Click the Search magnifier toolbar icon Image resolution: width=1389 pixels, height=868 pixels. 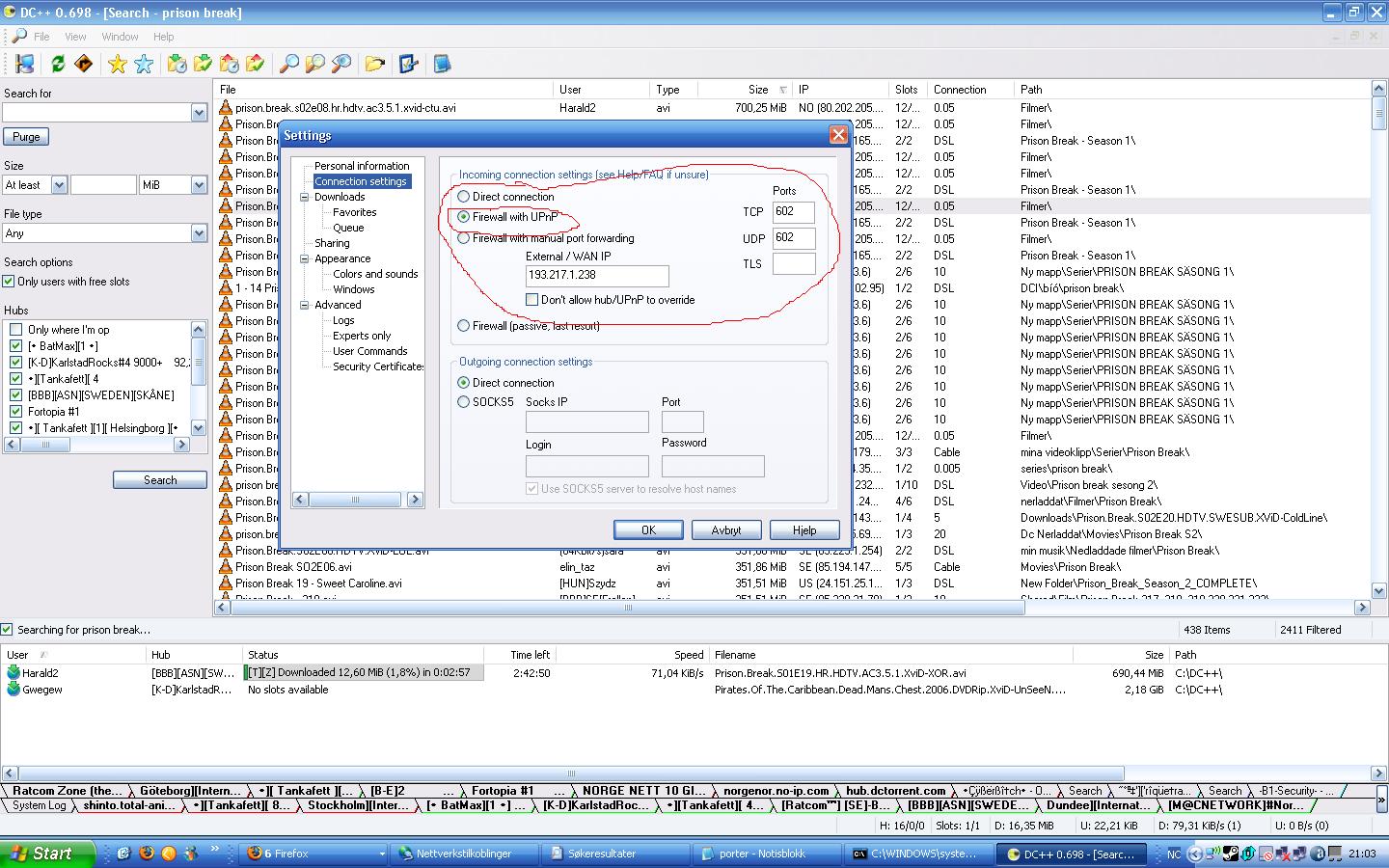click(x=288, y=64)
